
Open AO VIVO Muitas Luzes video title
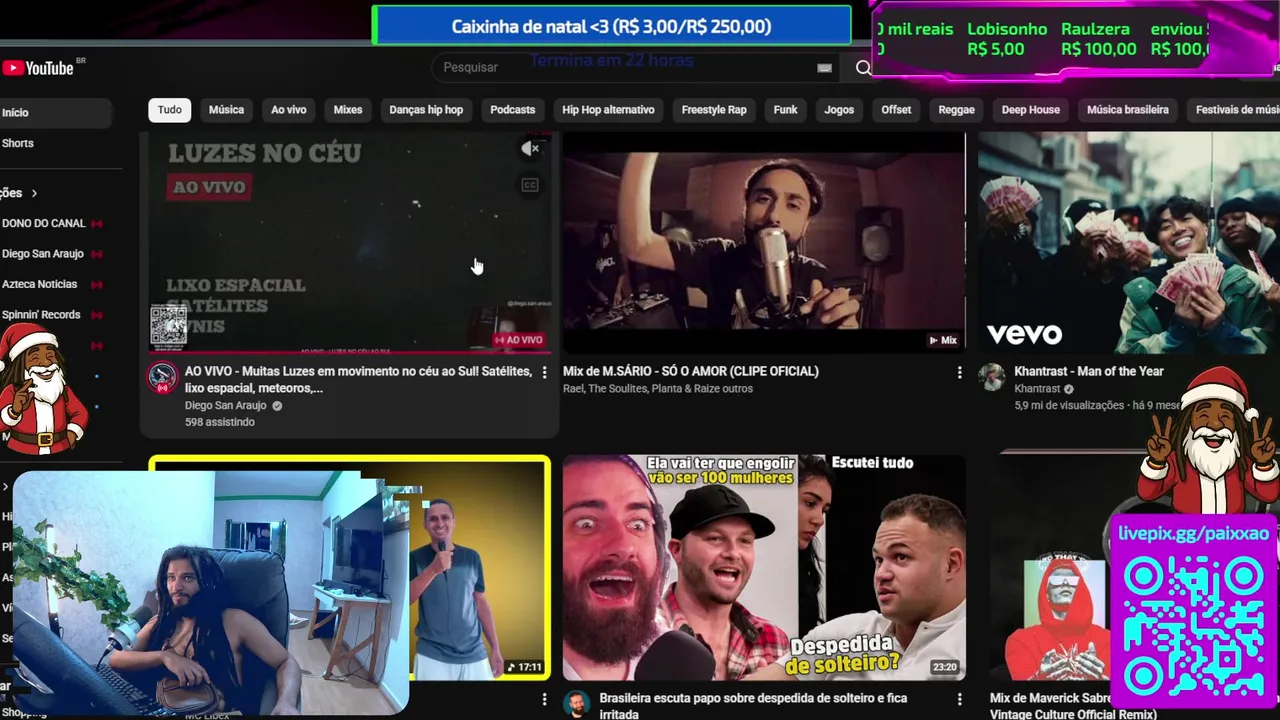[x=358, y=379]
